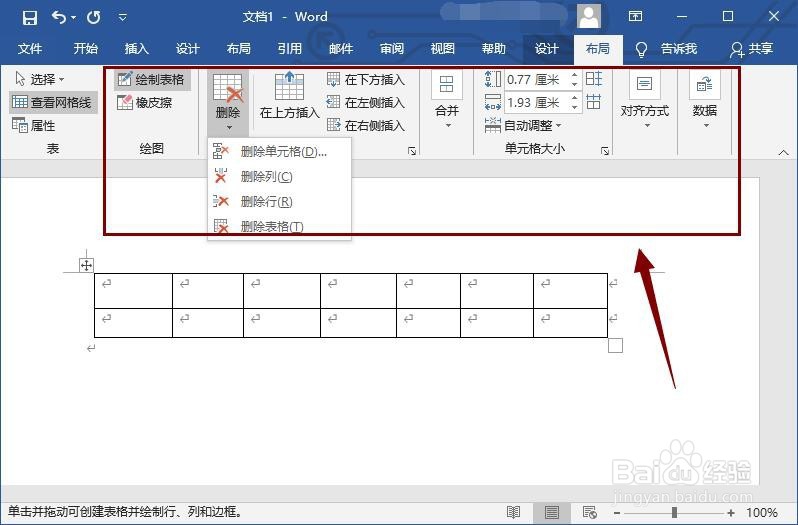Screen dimensions: 798x525
Task: Click the 共享 share button
Action: 752,49
